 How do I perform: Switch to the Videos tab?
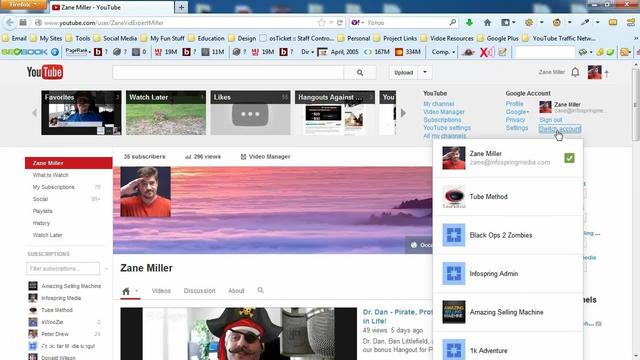161,291
